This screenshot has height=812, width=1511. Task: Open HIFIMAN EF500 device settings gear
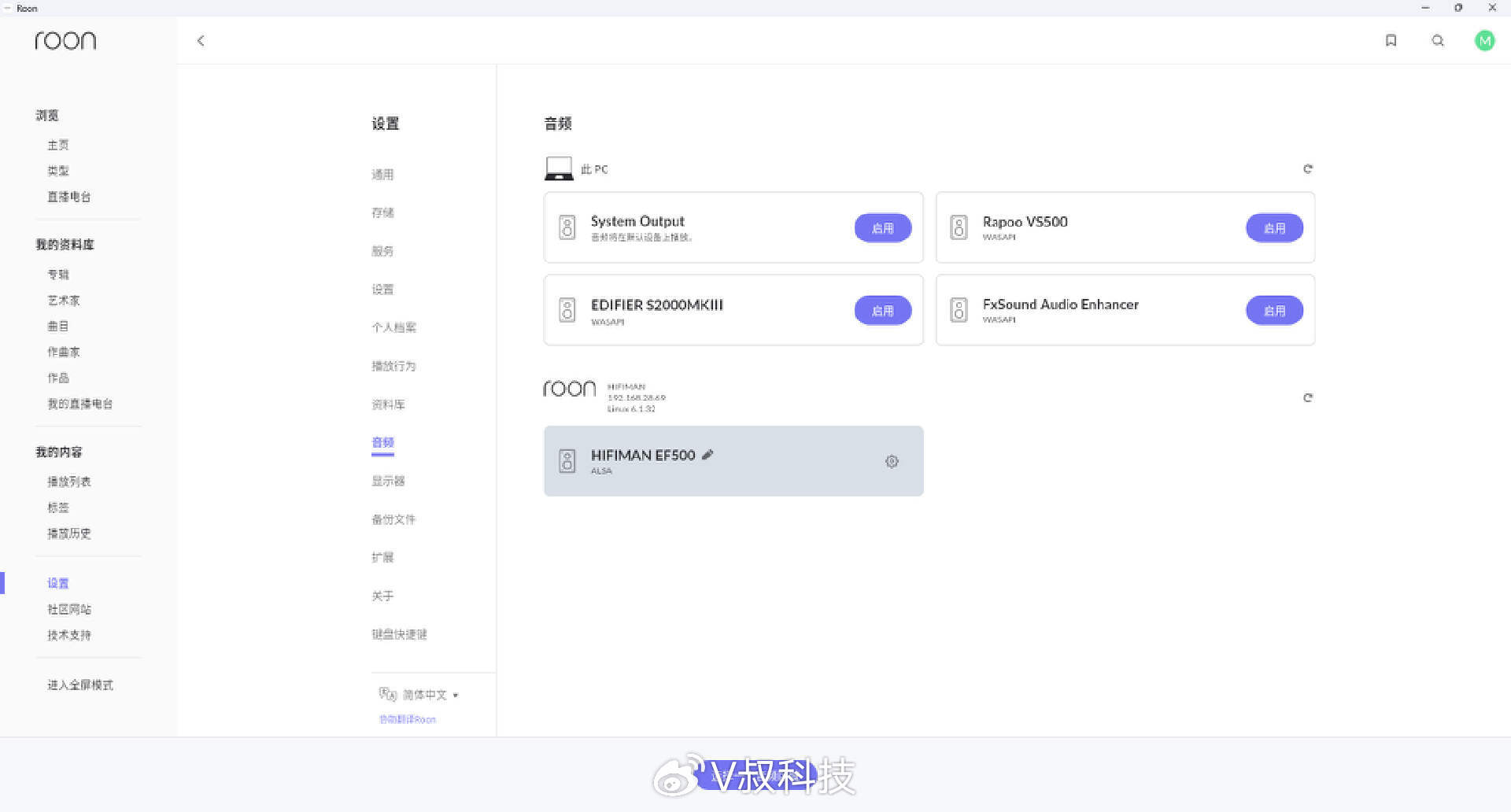[x=892, y=462]
